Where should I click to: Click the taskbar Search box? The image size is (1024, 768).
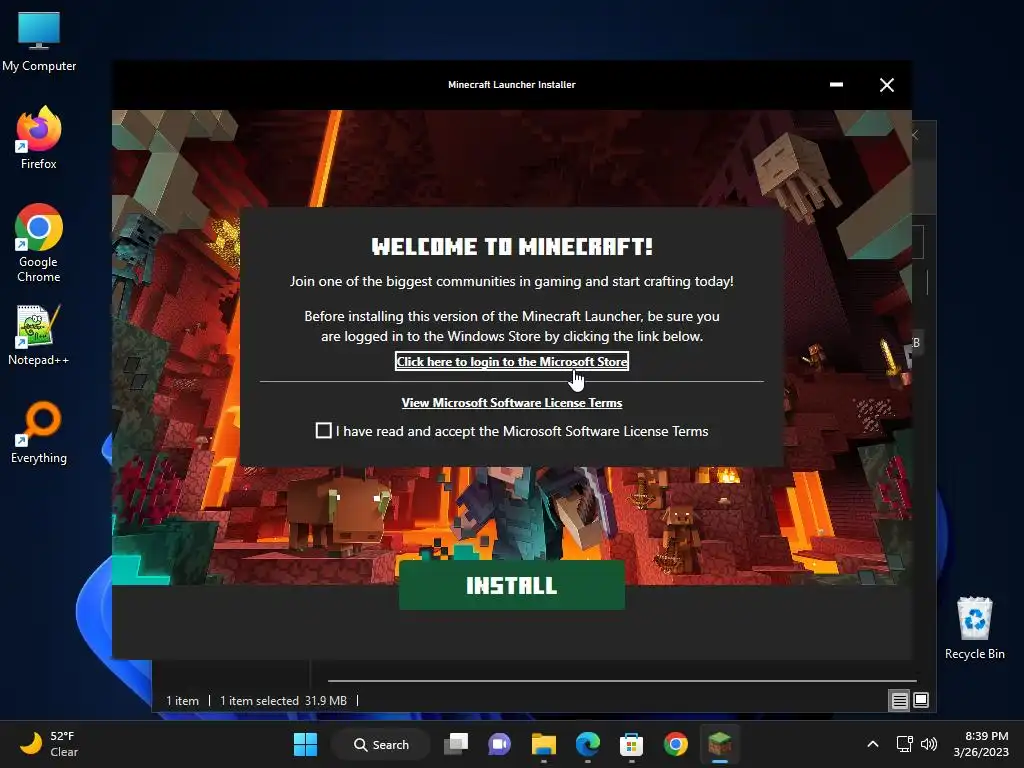(x=381, y=744)
